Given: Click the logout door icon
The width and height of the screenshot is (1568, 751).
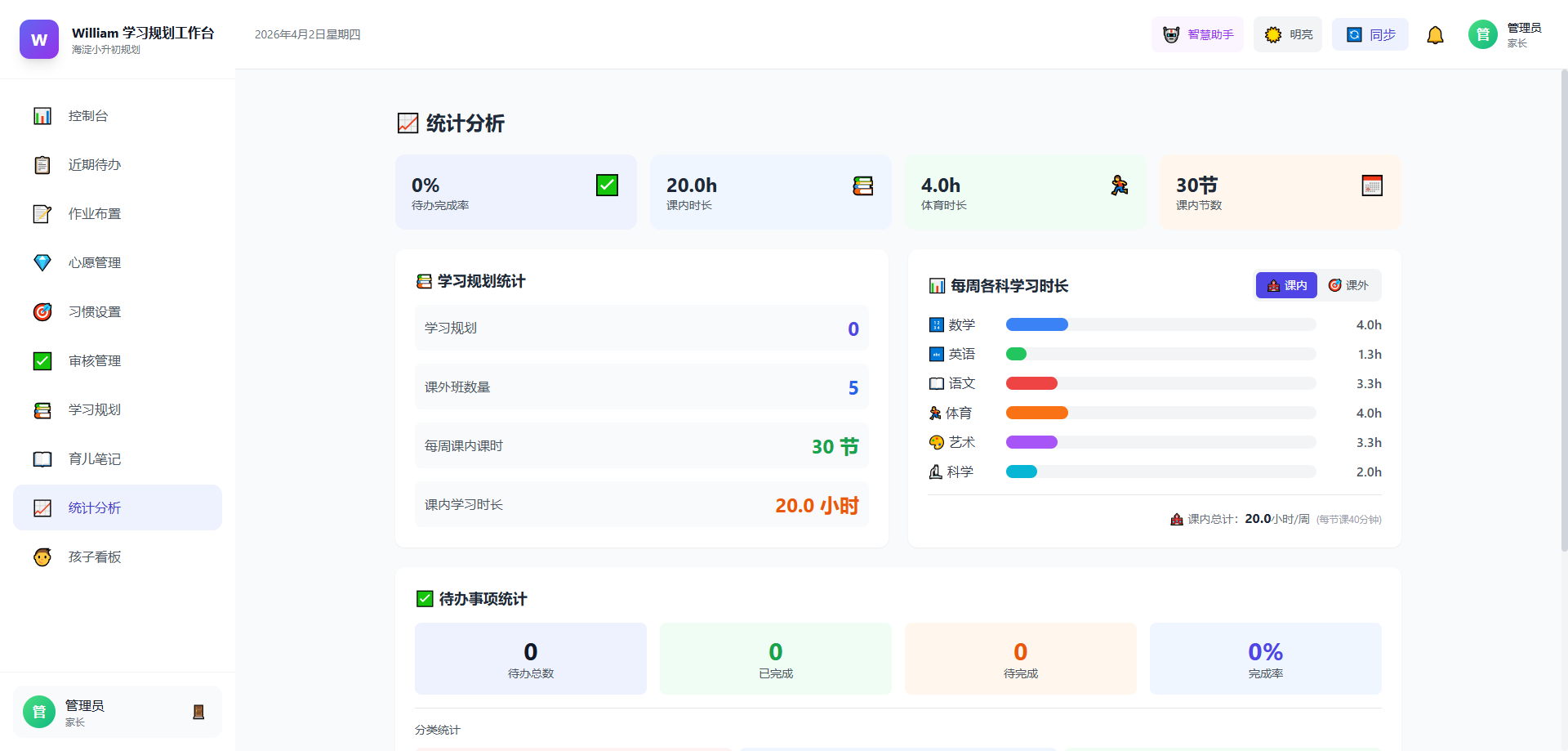Looking at the screenshot, I should click(198, 712).
